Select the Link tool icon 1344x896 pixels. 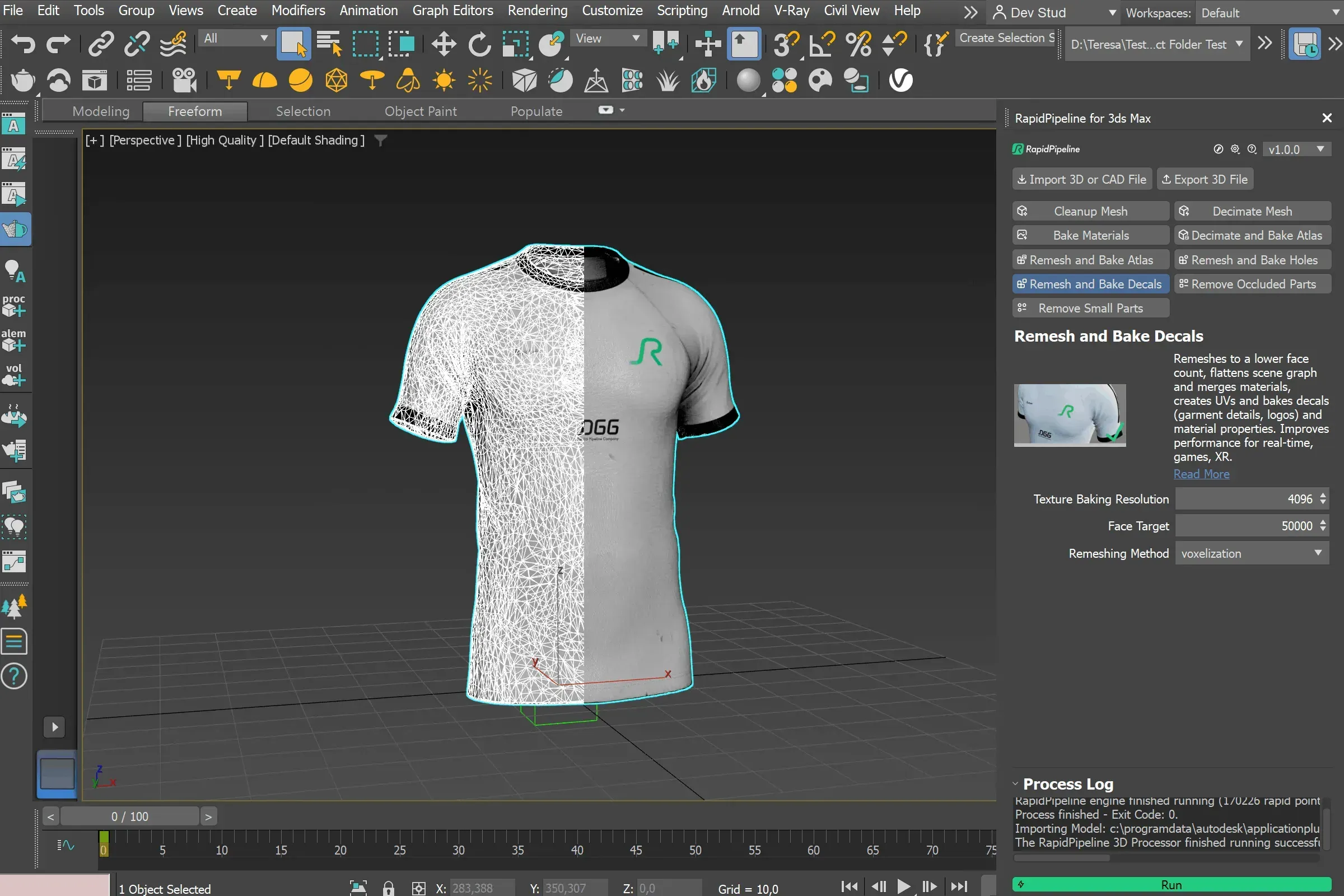point(101,44)
